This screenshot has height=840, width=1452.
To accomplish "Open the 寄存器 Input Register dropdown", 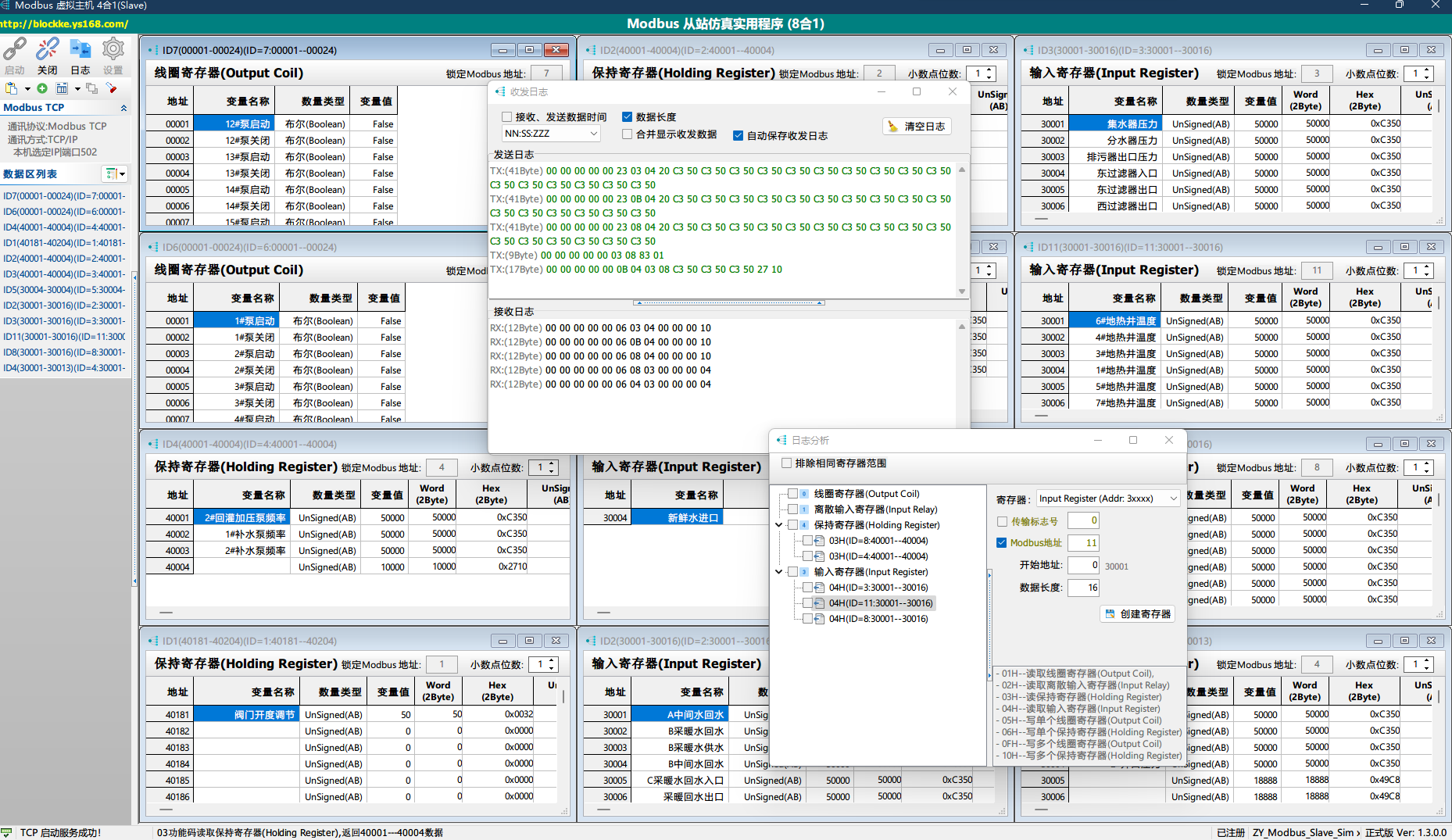I will (x=1172, y=499).
